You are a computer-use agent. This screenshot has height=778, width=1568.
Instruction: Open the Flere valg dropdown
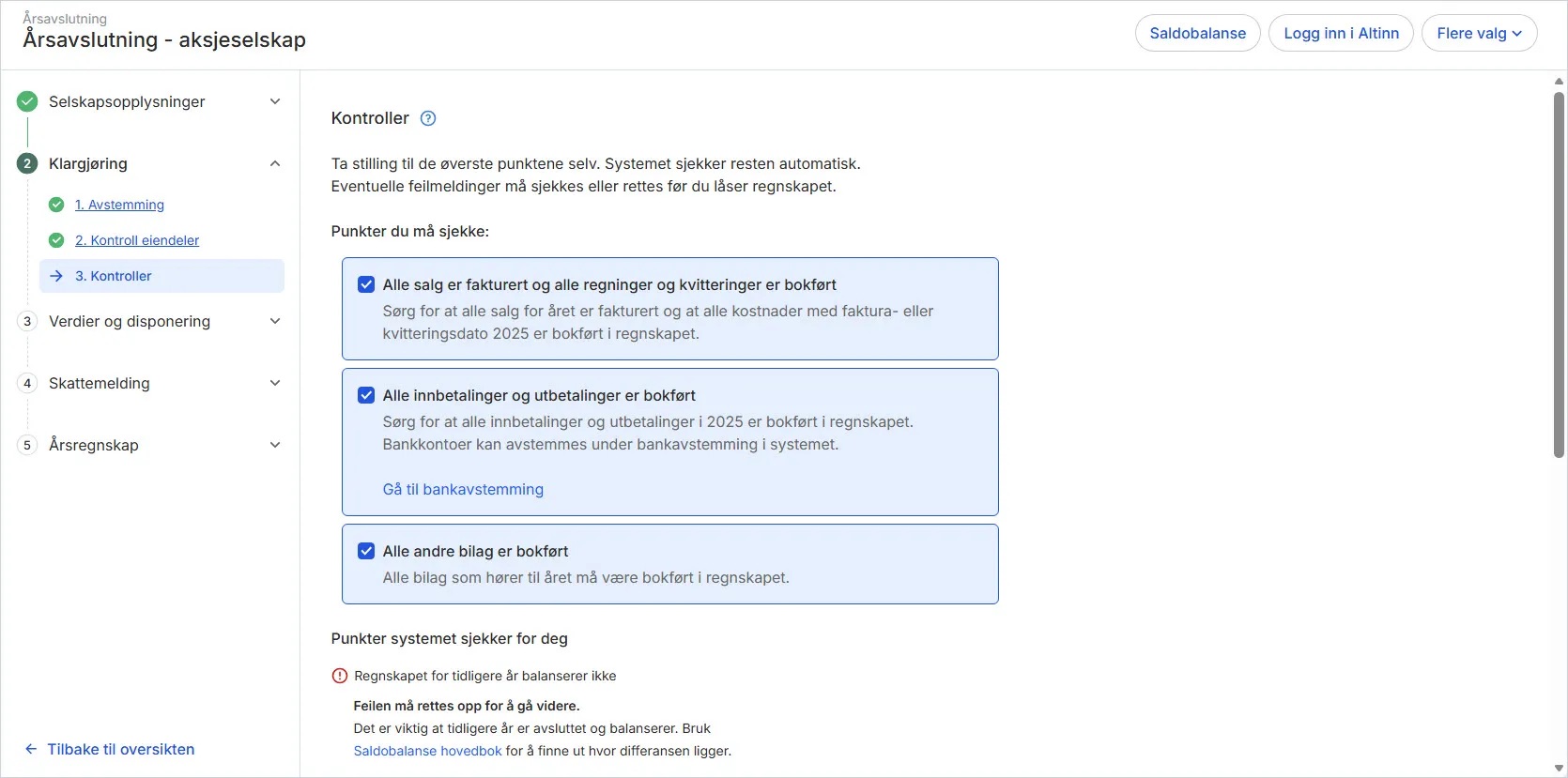[1479, 33]
